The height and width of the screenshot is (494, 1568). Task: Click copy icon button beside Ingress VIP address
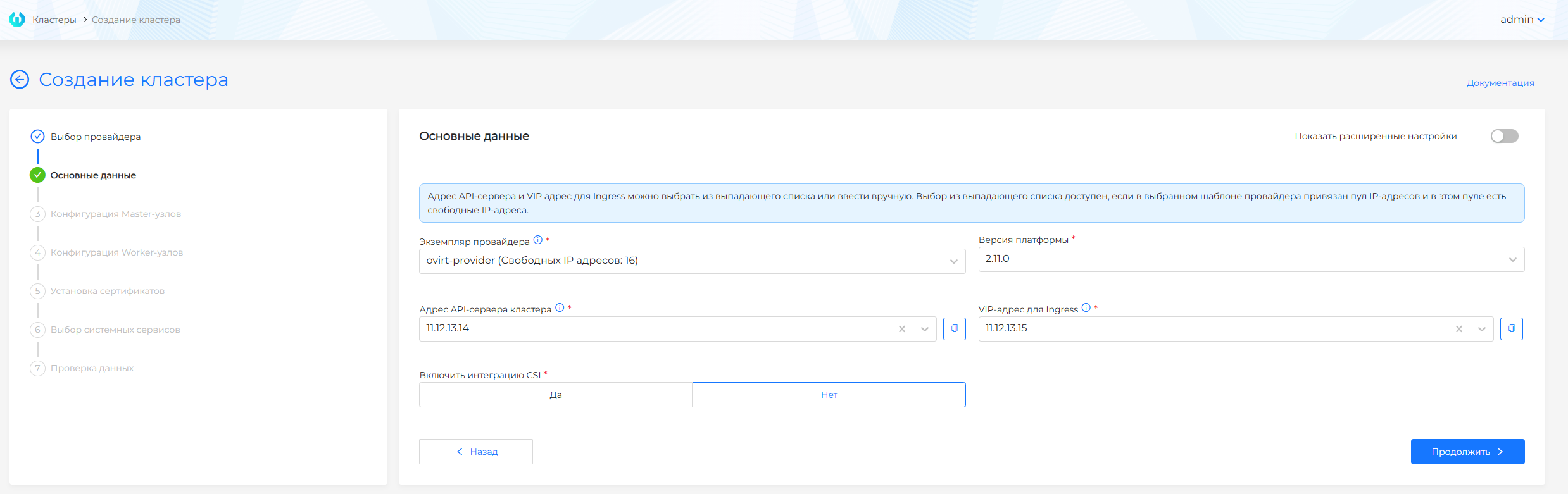(x=1511, y=329)
